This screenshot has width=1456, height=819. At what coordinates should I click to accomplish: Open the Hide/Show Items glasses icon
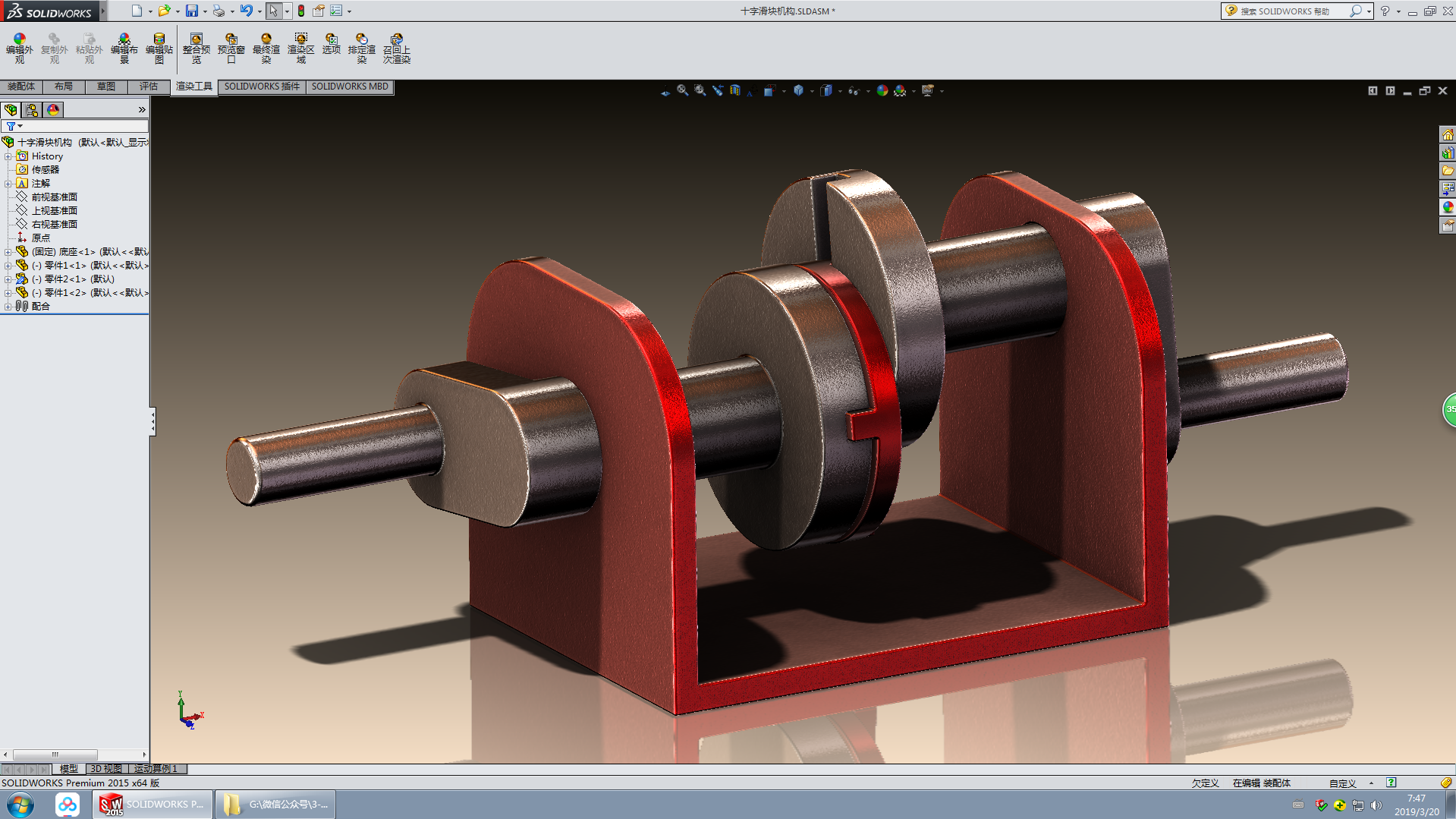click(854, 90)
